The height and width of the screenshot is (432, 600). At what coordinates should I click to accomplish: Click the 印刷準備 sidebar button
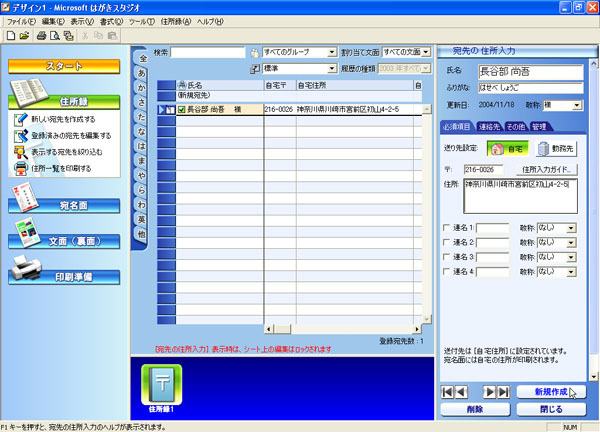(x=64, y=277)
